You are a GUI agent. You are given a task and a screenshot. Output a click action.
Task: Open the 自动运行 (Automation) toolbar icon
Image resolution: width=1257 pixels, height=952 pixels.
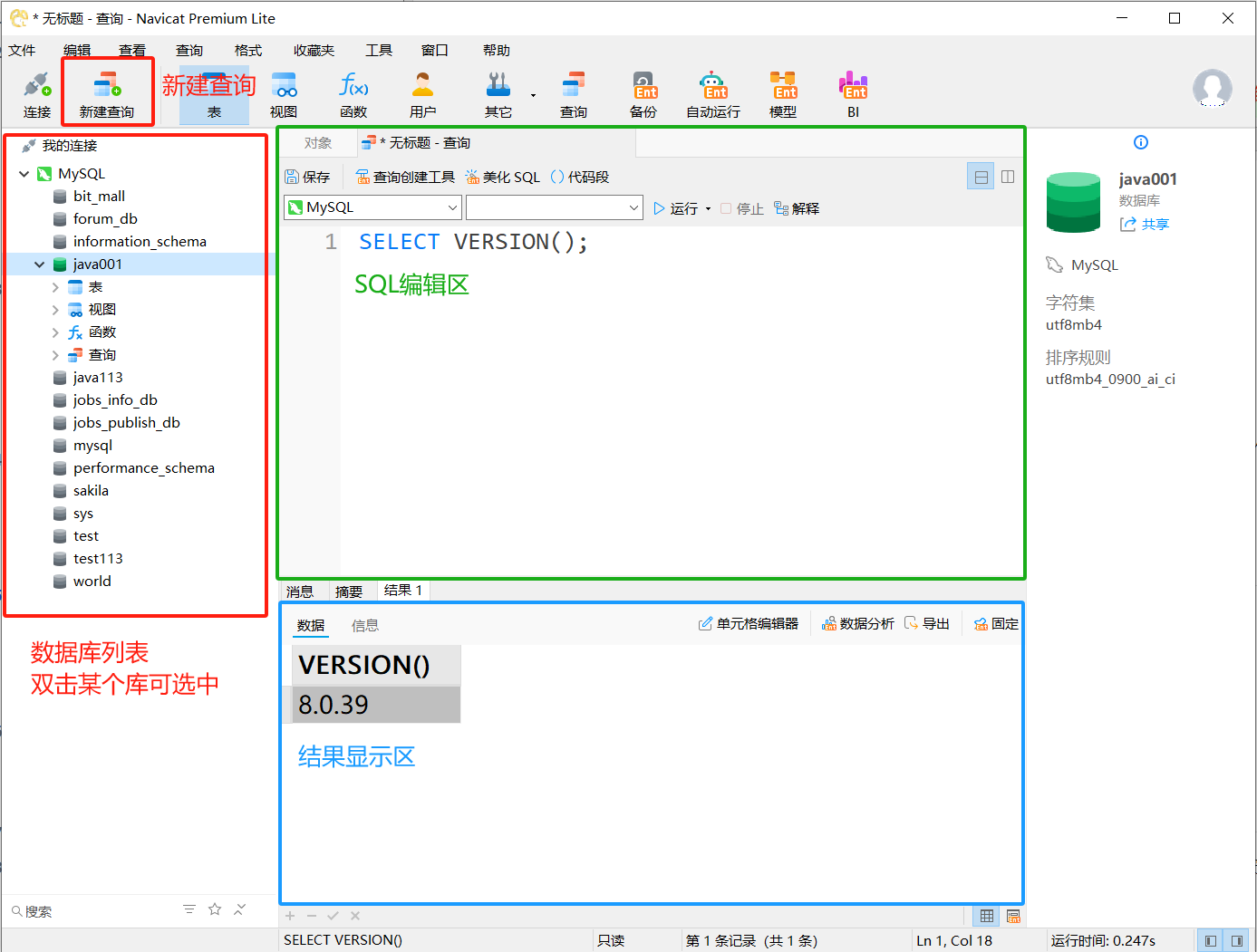(x=713, y=95)
